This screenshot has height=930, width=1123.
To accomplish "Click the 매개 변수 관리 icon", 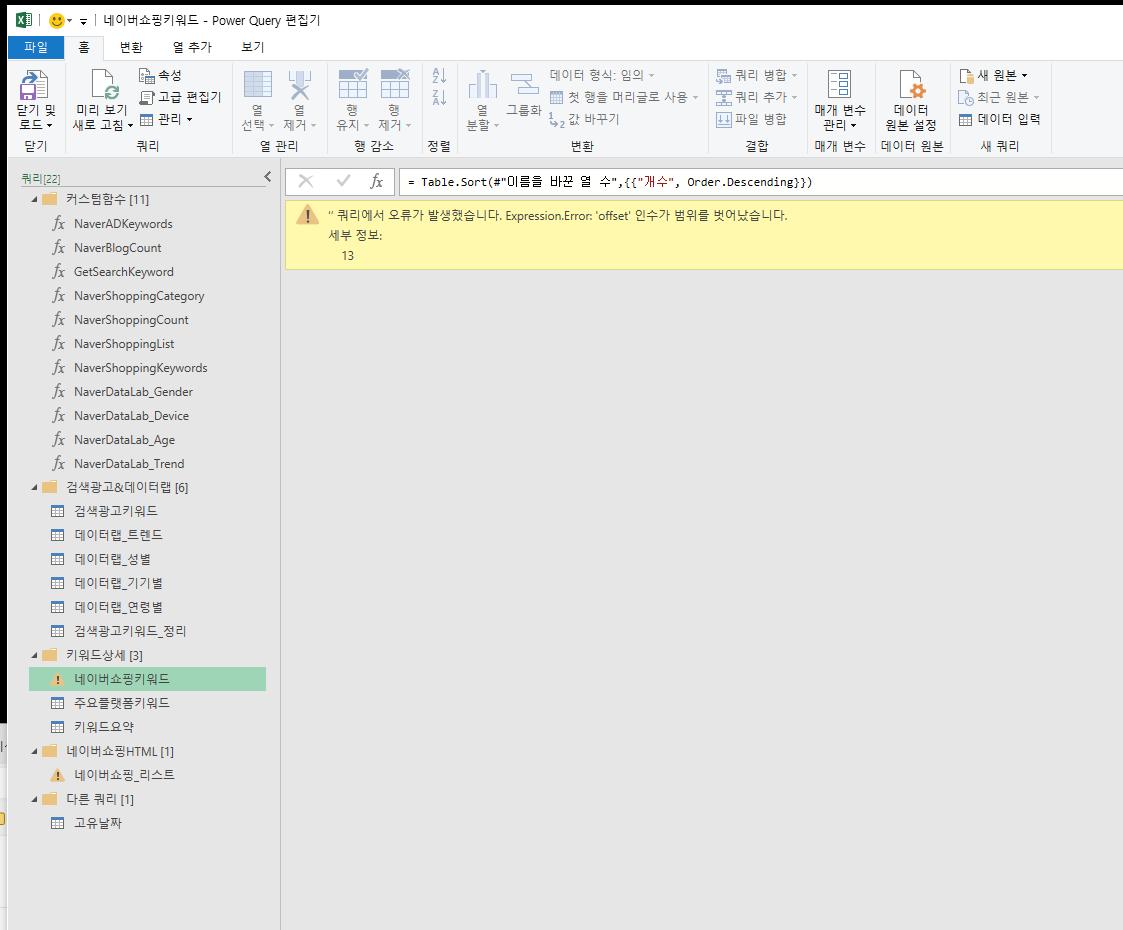I will point(839,87).
